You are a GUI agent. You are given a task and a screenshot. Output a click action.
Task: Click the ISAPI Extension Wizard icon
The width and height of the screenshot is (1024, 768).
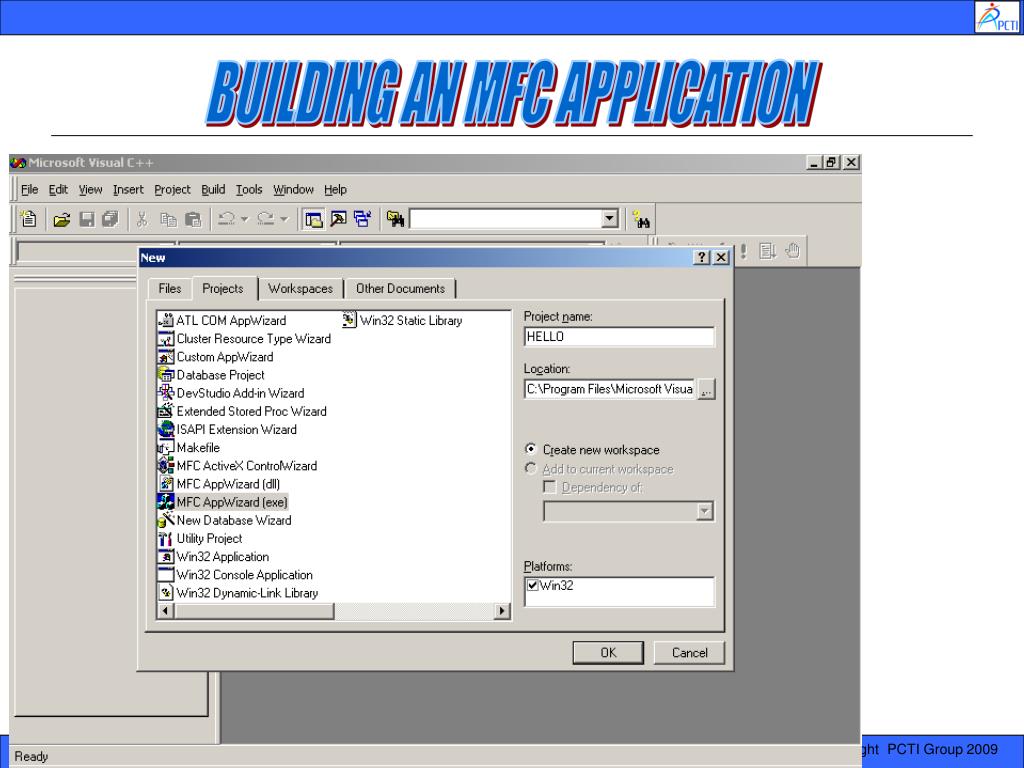[165, 429]
